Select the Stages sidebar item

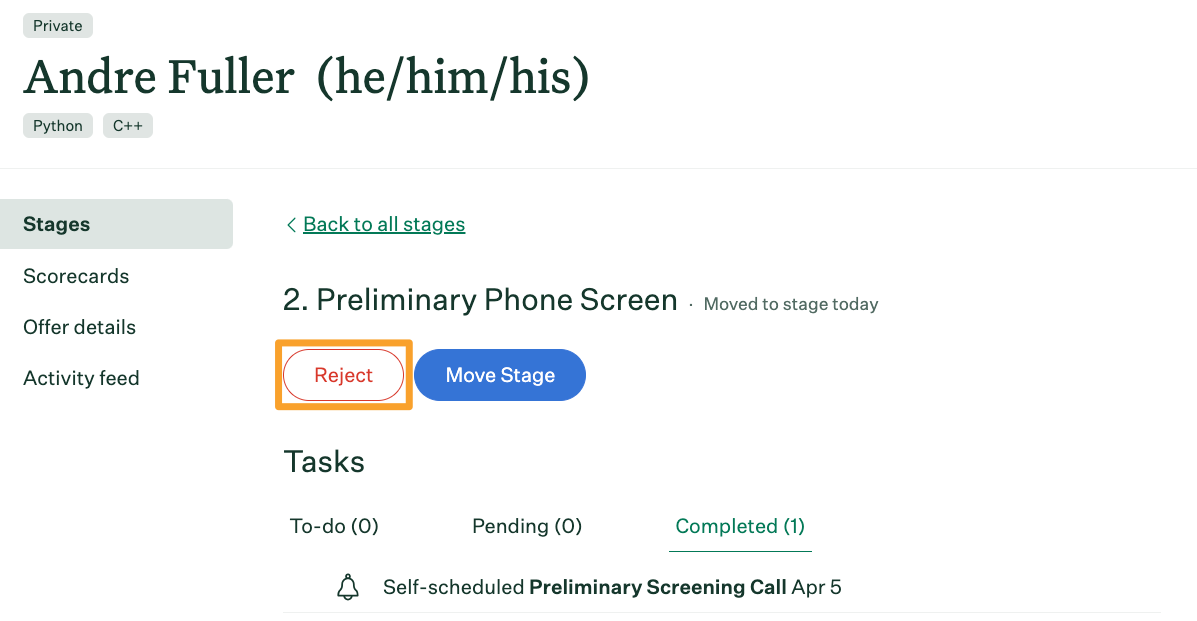coord(116,224)
